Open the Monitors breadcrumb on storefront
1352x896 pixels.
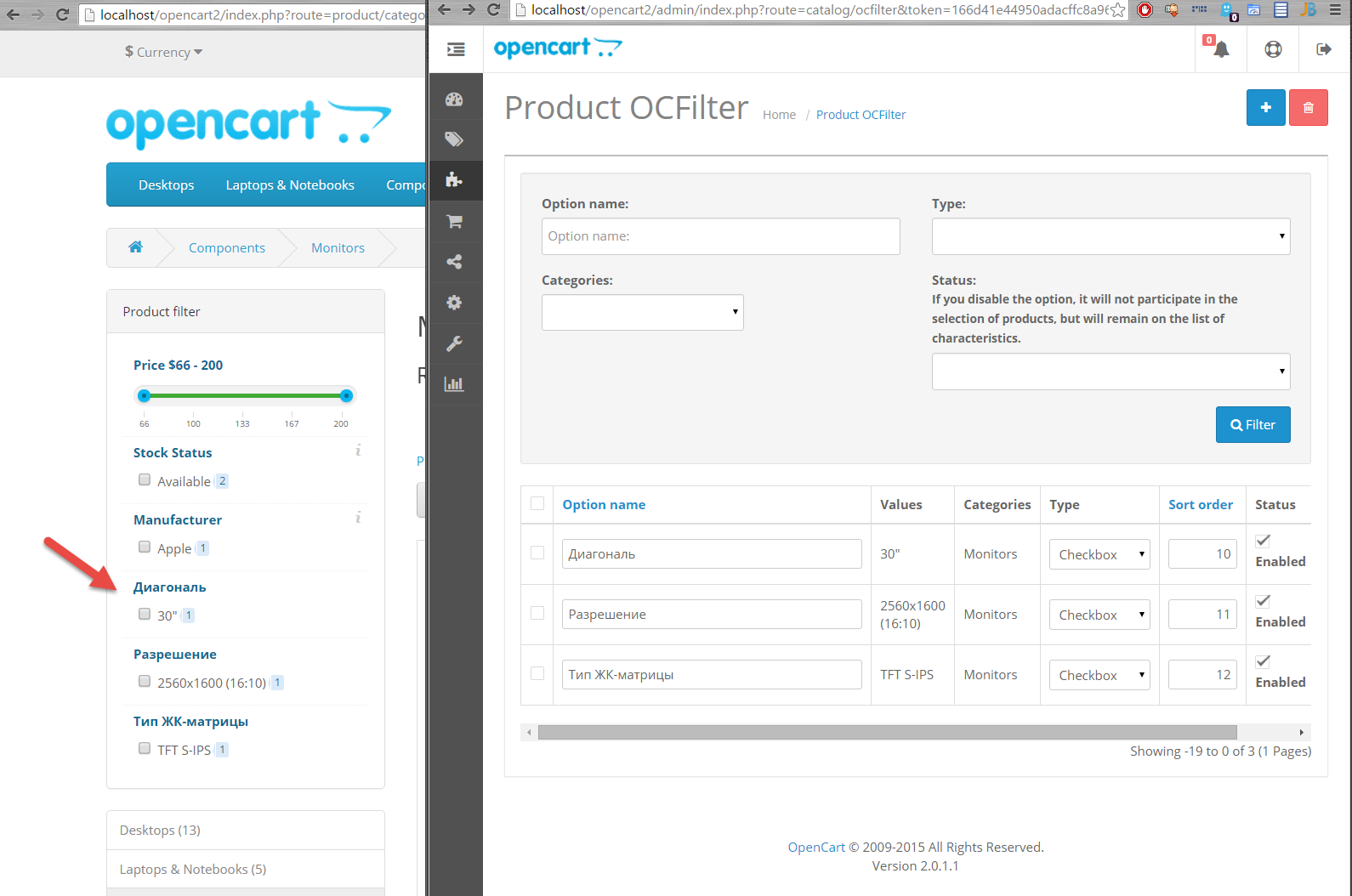tap(338, 247)
